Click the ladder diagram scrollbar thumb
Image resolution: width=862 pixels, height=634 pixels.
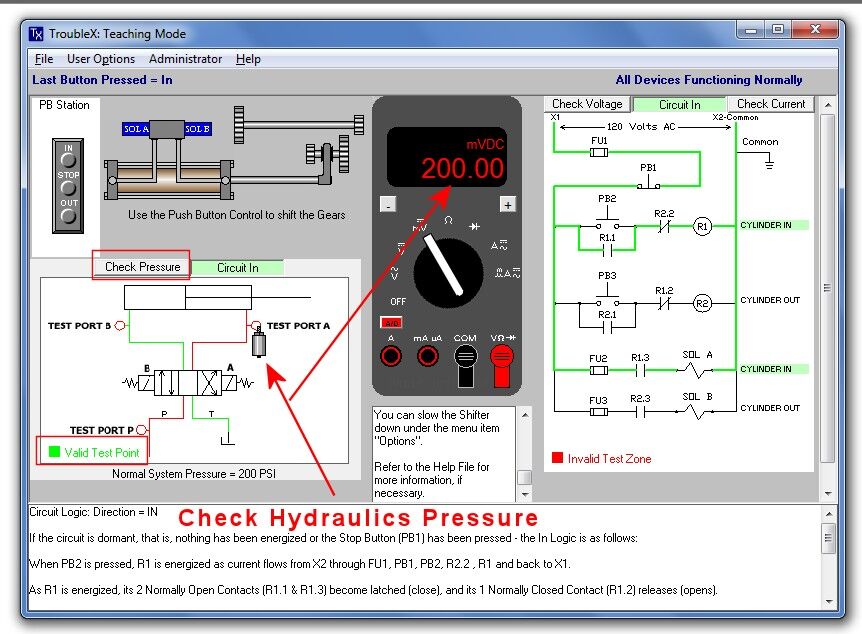pos(828,288)
